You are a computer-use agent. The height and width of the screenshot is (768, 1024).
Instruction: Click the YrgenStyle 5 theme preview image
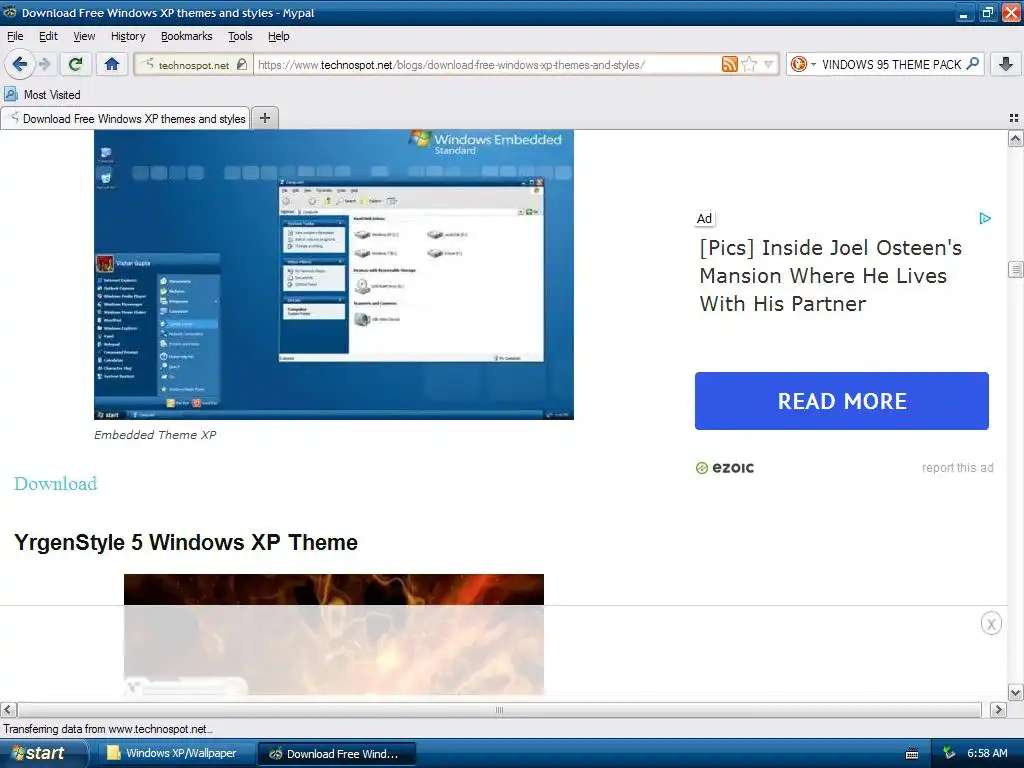point(334,633)
